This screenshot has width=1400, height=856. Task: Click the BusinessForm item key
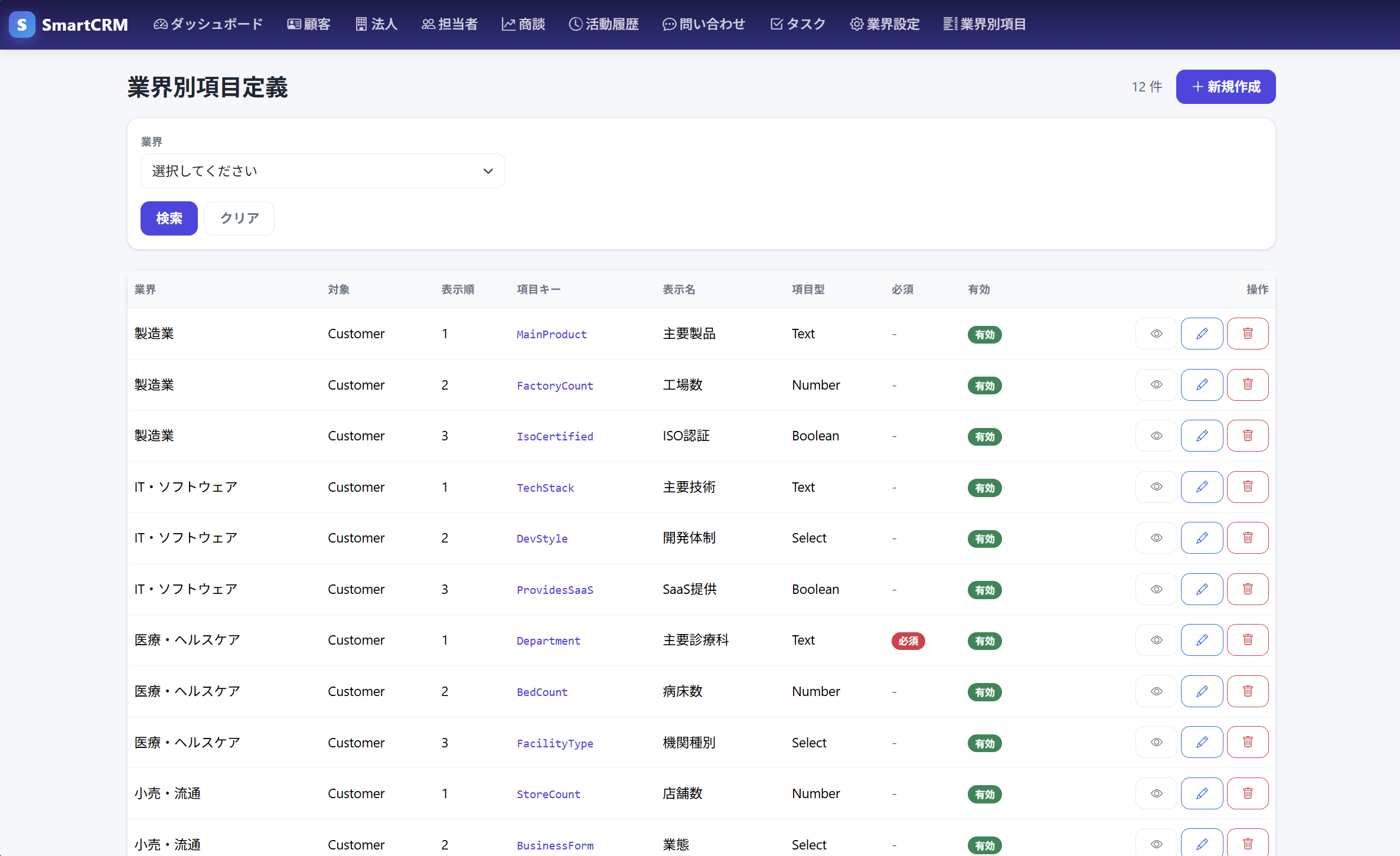click(x=554, y=845)
